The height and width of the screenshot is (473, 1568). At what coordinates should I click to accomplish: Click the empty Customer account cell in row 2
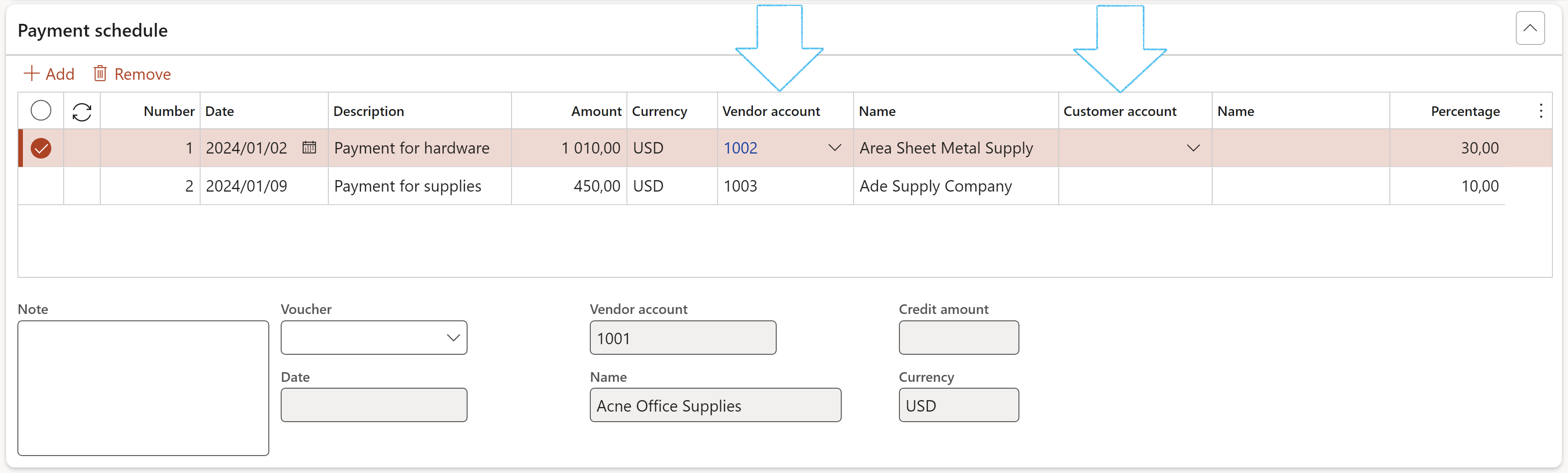pos(1135,186)
